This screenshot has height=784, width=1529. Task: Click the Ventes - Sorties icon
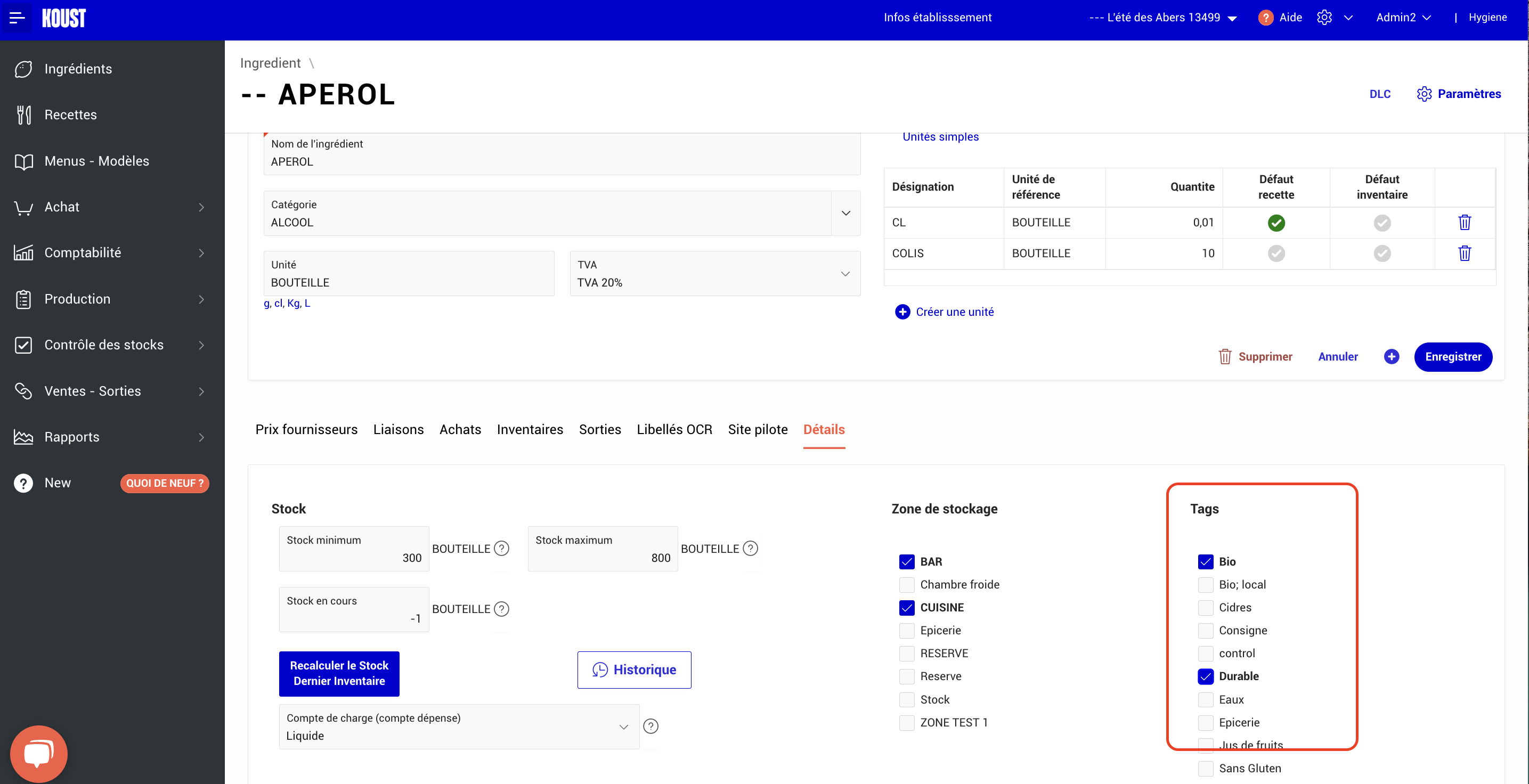click(x=23, y=391)
